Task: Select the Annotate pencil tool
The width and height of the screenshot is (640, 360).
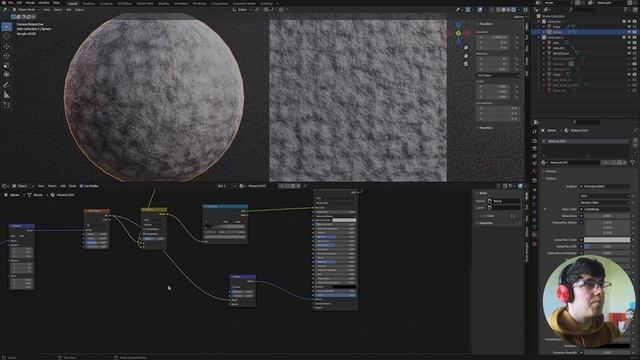Action: [x=7, y=85]
